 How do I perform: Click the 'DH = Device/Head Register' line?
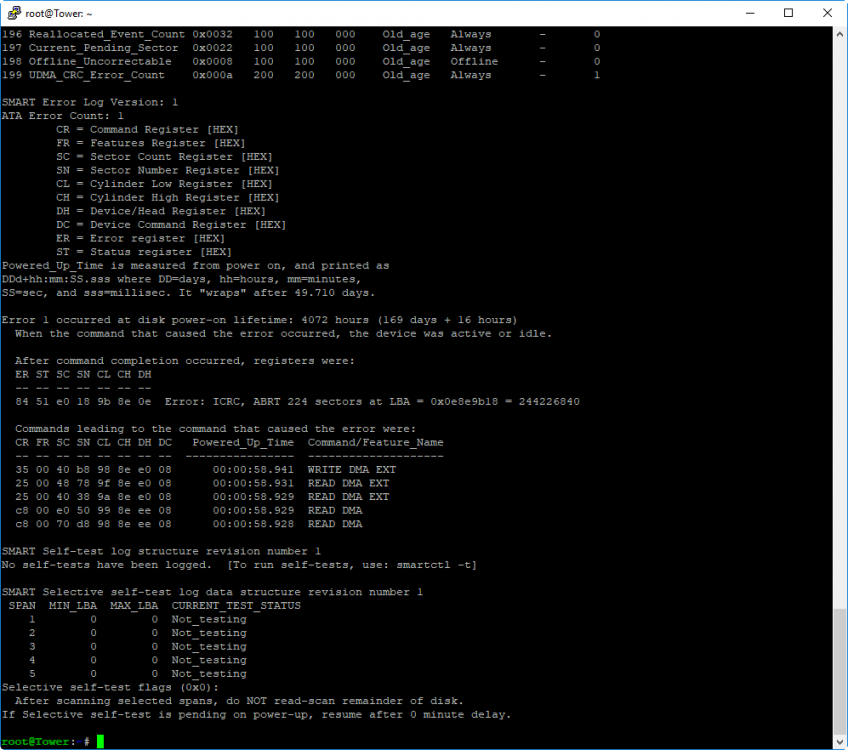point(161,211)
